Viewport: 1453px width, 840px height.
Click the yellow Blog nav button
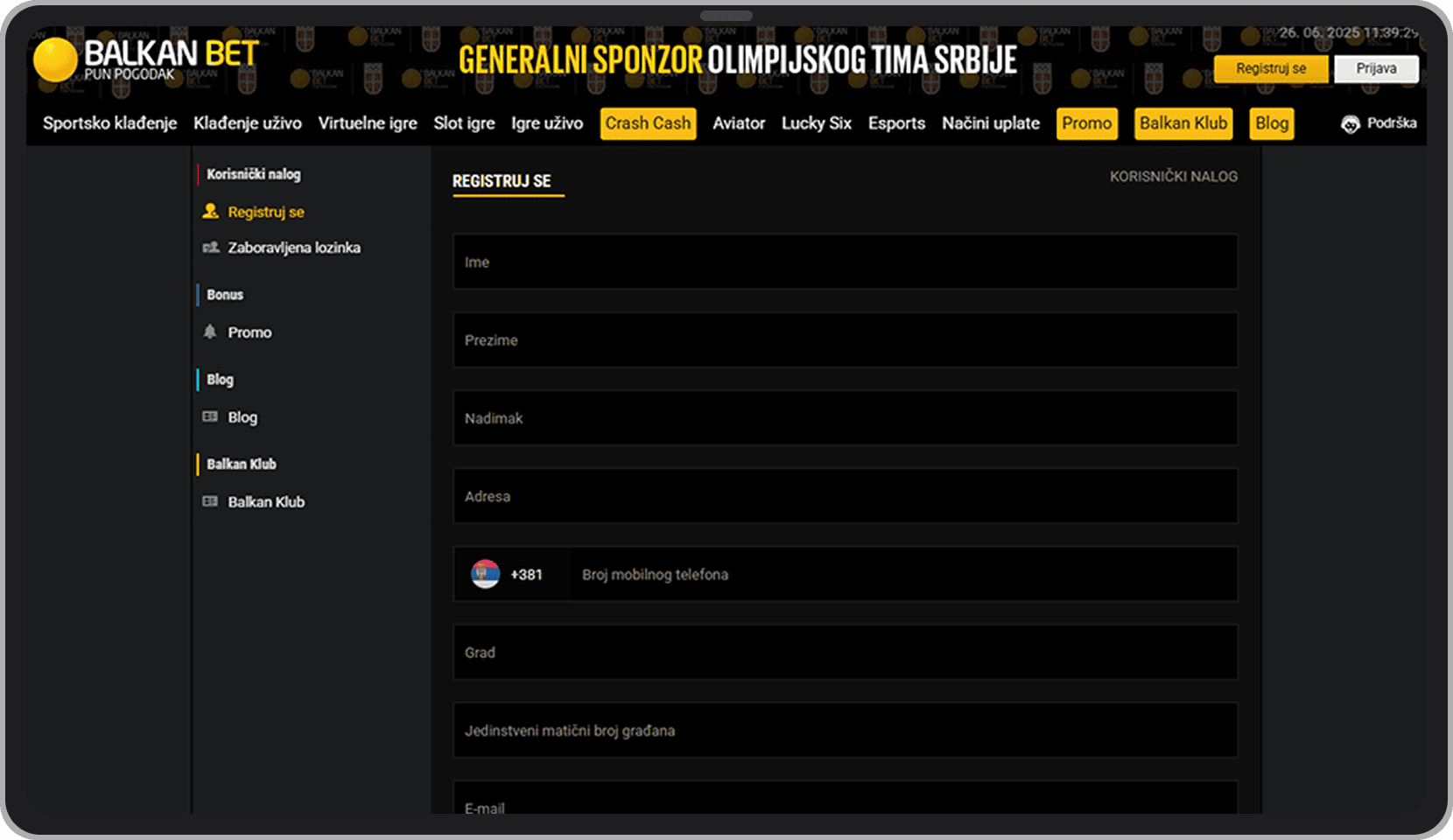click(x=1272, y=123)
